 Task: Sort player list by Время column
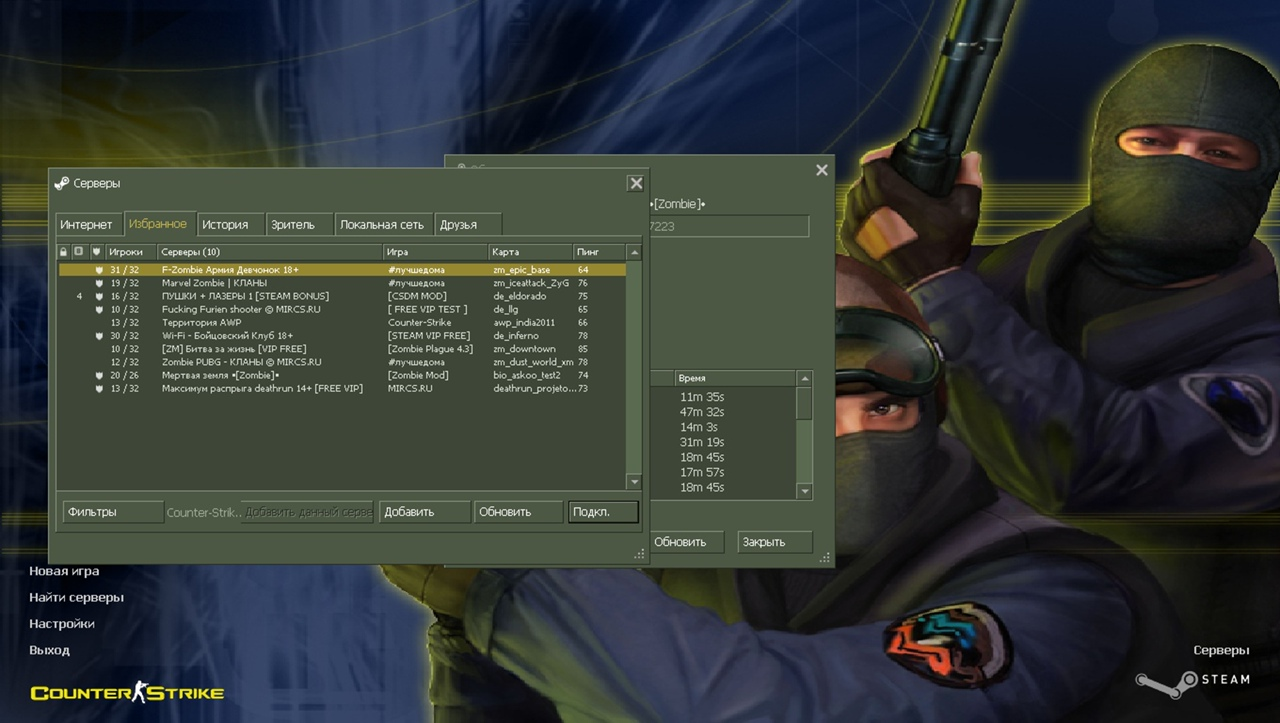(x=735, y=379)
